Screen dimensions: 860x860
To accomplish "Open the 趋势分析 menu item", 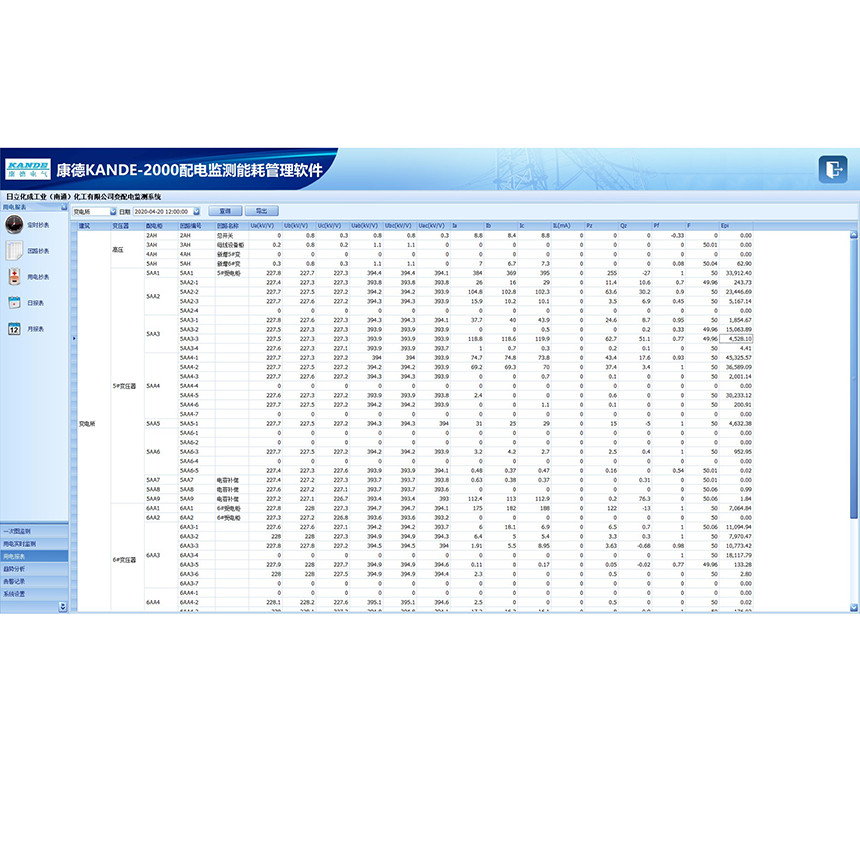I will (x=34, y=569).
